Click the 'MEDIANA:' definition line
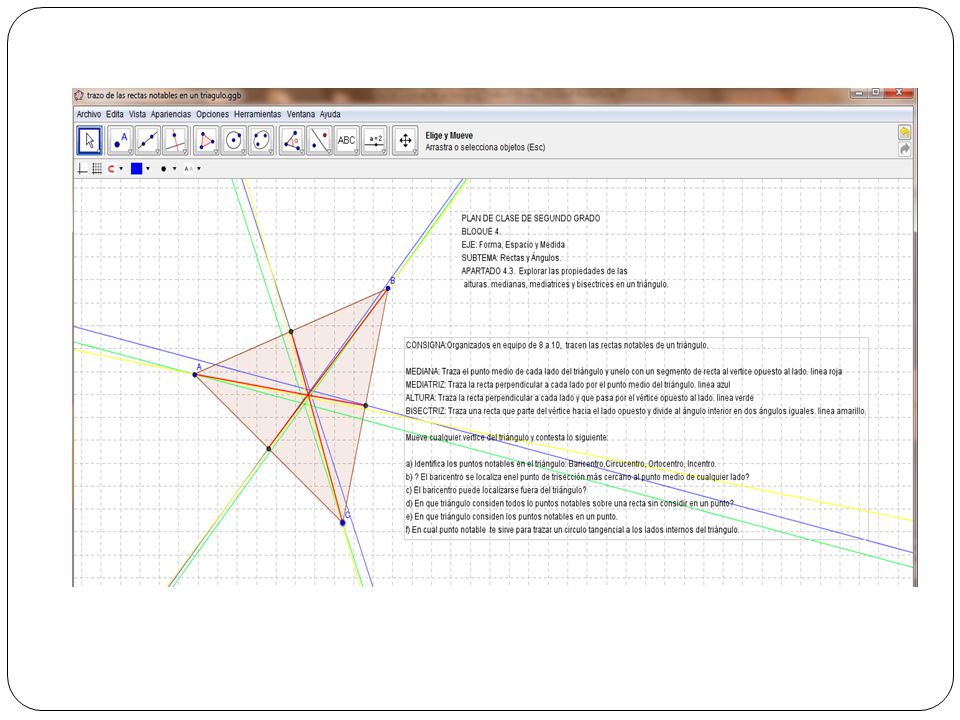The image size is (960, 720). click(623, 372)
